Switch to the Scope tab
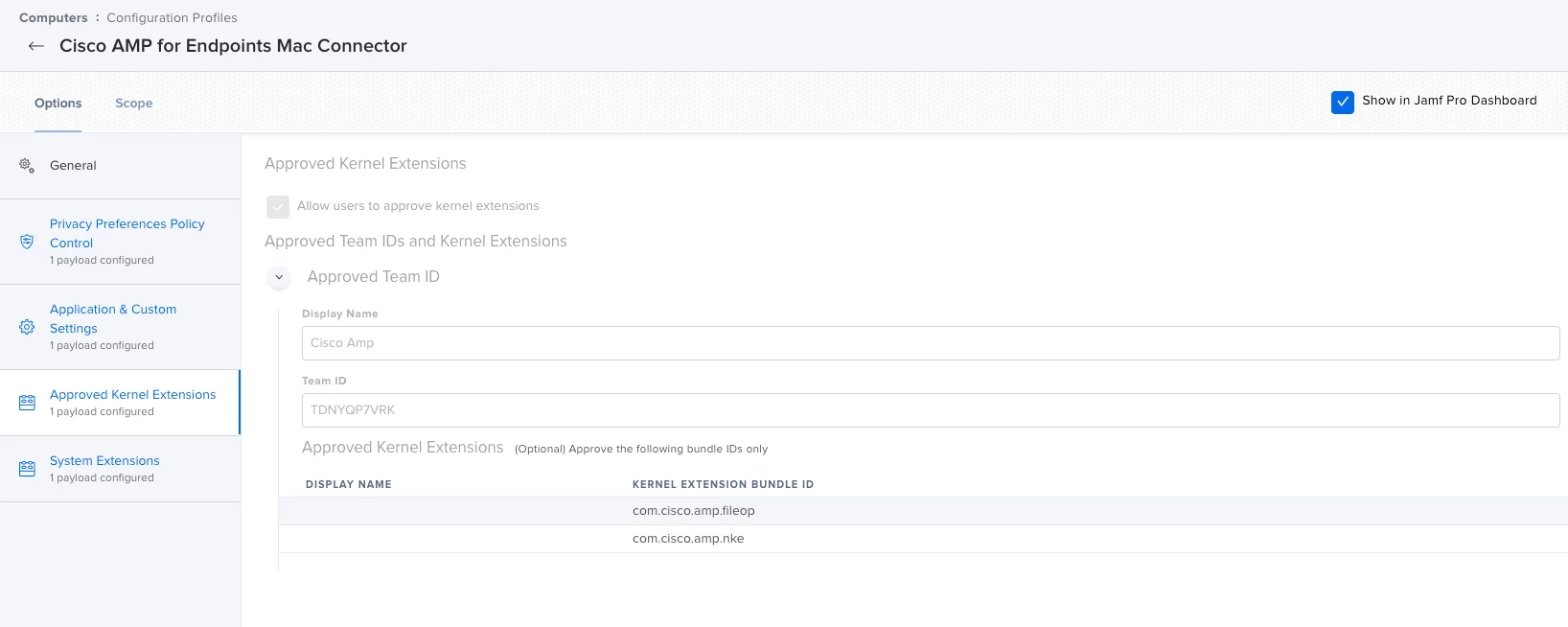Viewport: 1568px width, 627px height. [x=134, y=104]
